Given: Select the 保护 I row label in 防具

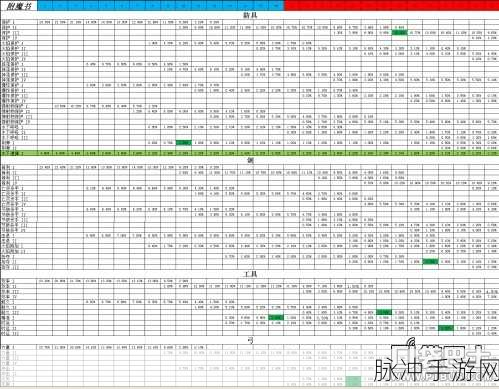Looking at the screenshot, I should tap(9, 22).
